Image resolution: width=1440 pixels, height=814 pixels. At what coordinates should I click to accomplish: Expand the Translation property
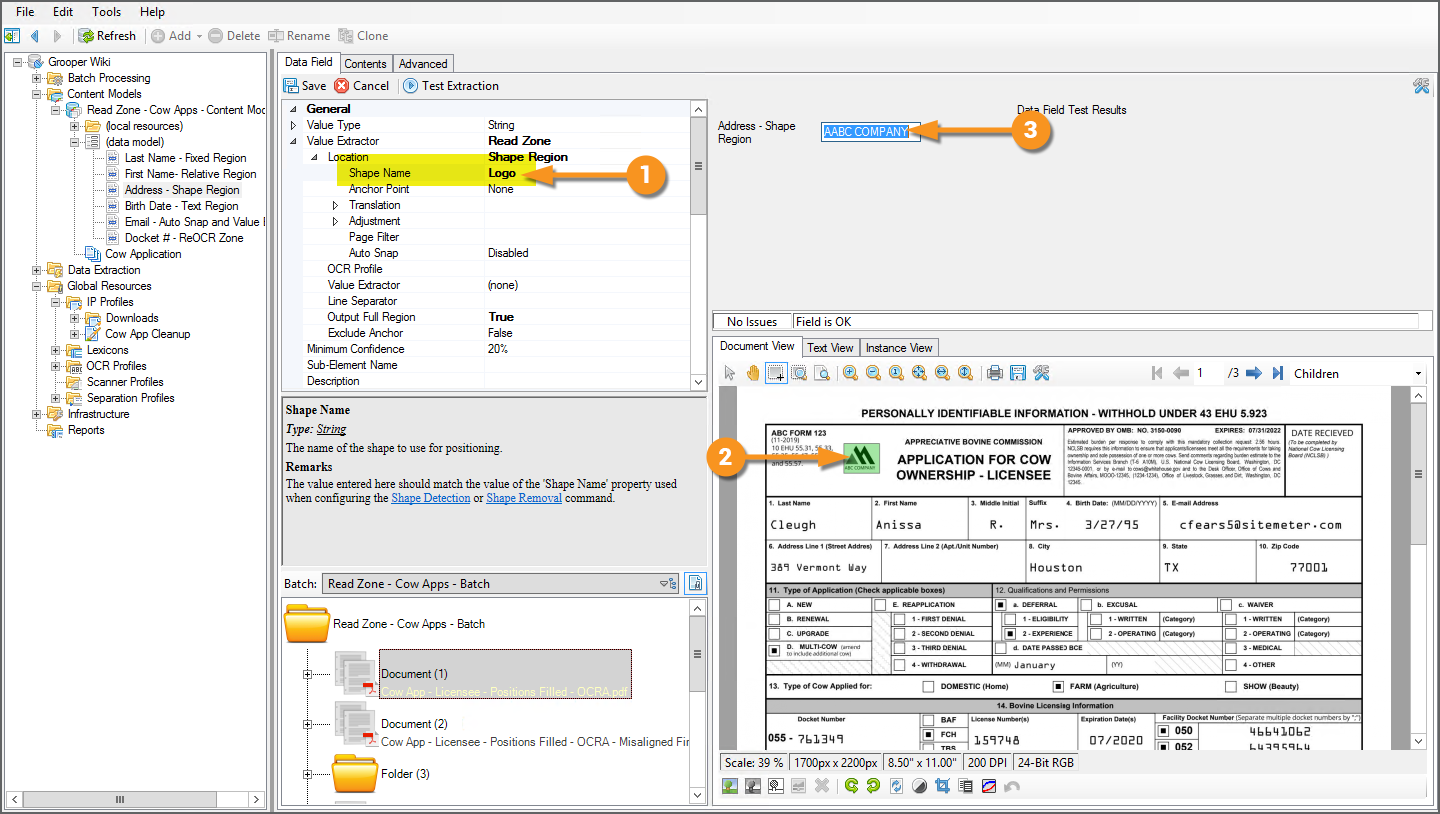[x=335, y=205]
